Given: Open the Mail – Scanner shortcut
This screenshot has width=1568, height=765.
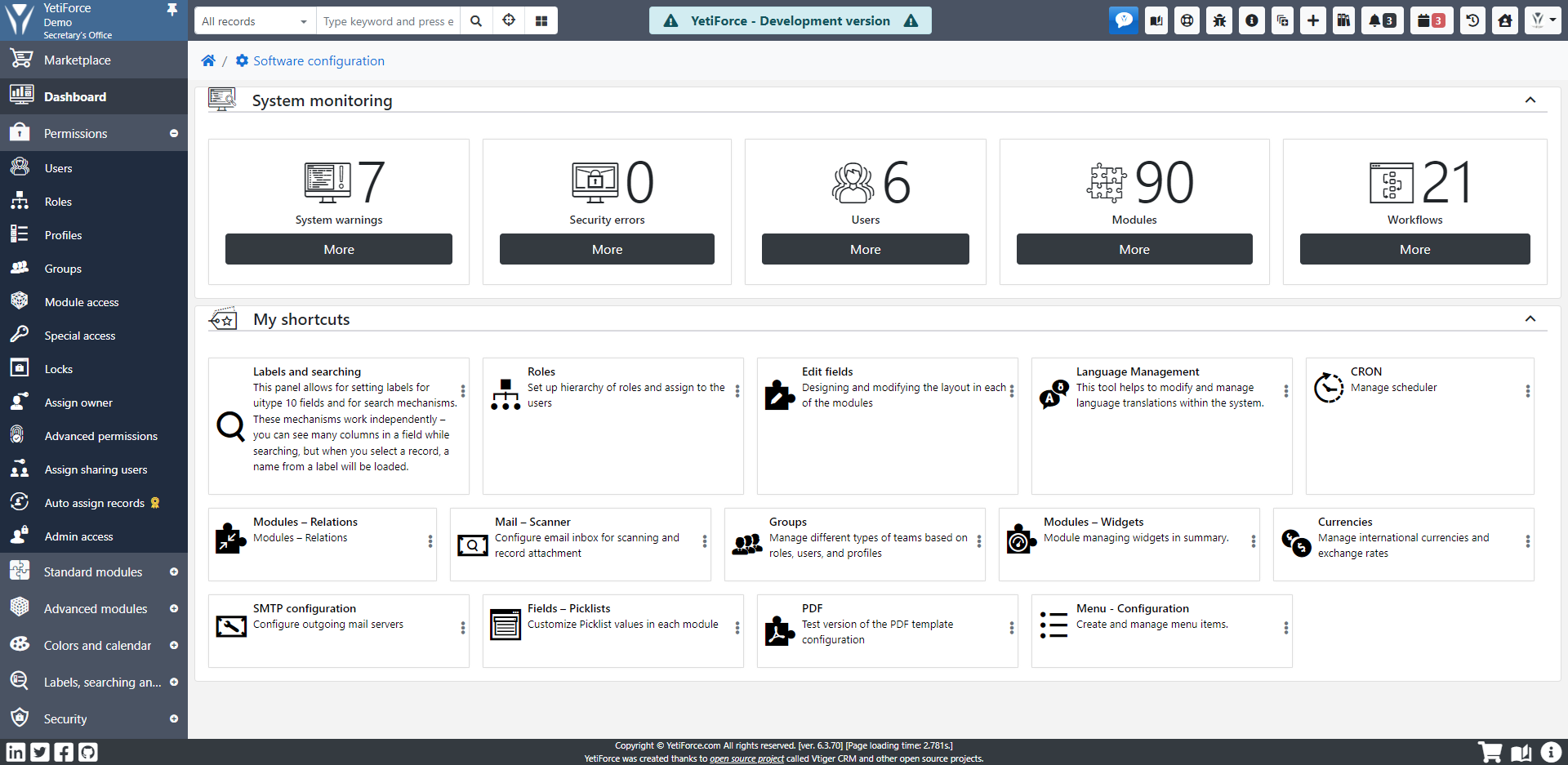Looking at the screenshot, I should pyautogui.click(x=581, y=545).
